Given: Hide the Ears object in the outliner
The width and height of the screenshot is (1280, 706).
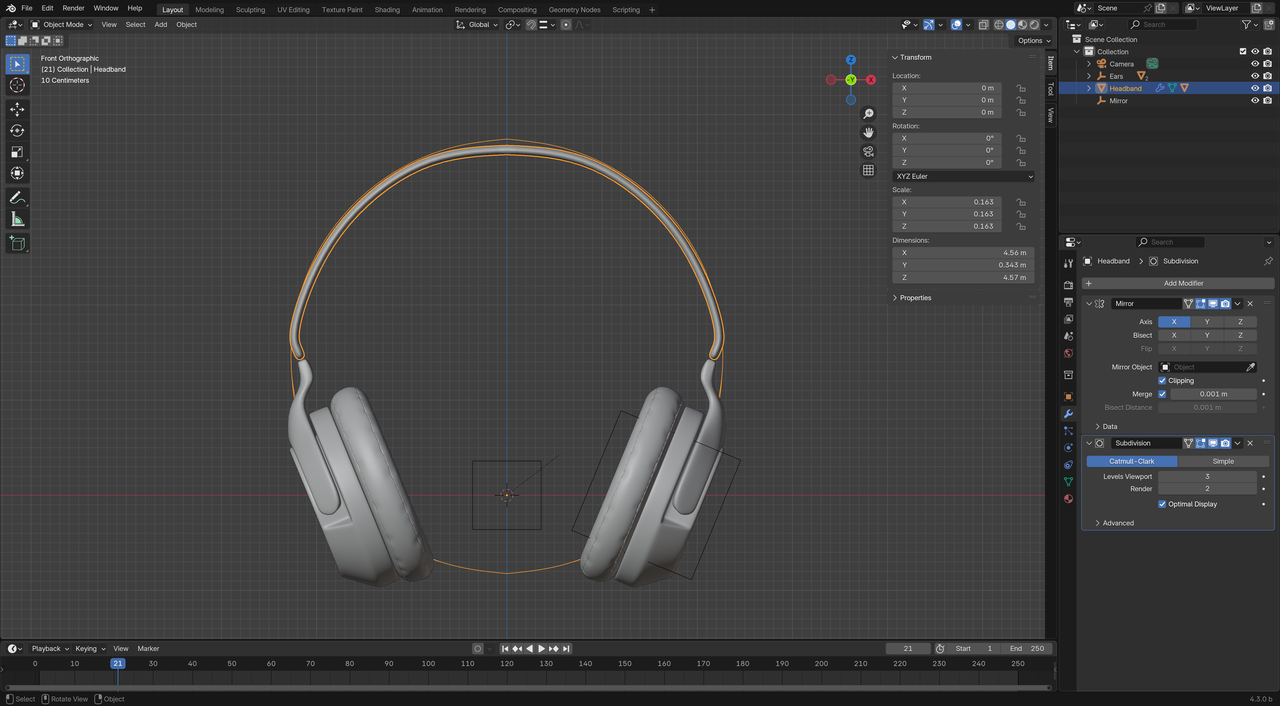Looking at the screenshot, I should pyautogui.click(x=1255, y=75).
